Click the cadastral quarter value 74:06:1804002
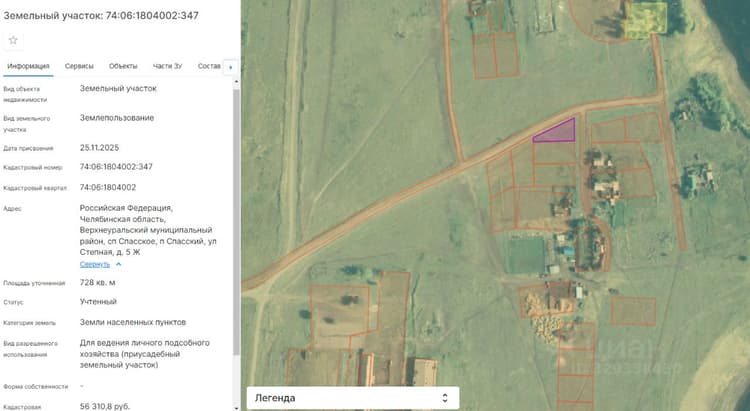The width and height of the screenshot is (750, 411). click(108, 188)
